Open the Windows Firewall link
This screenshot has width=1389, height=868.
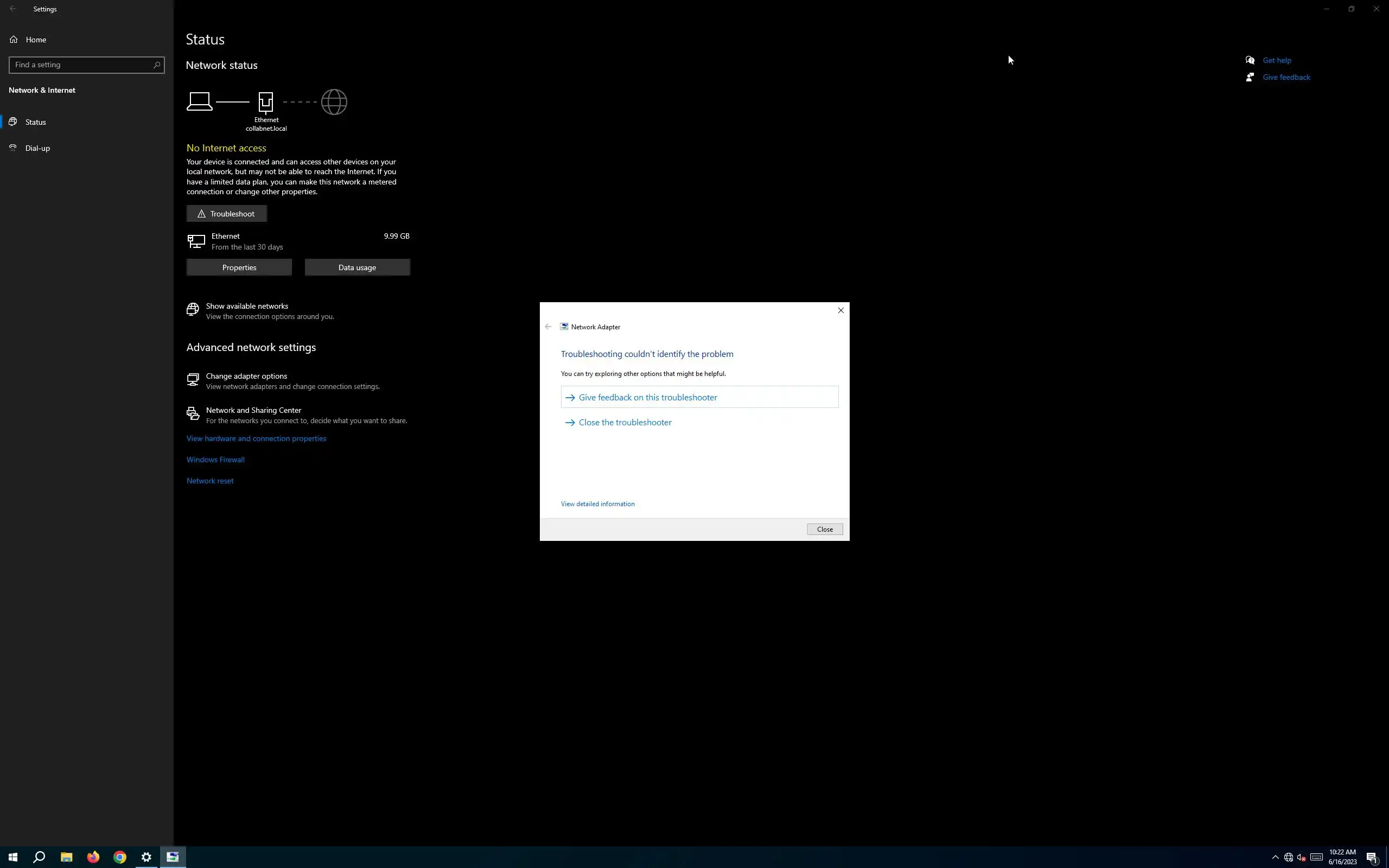215,460
